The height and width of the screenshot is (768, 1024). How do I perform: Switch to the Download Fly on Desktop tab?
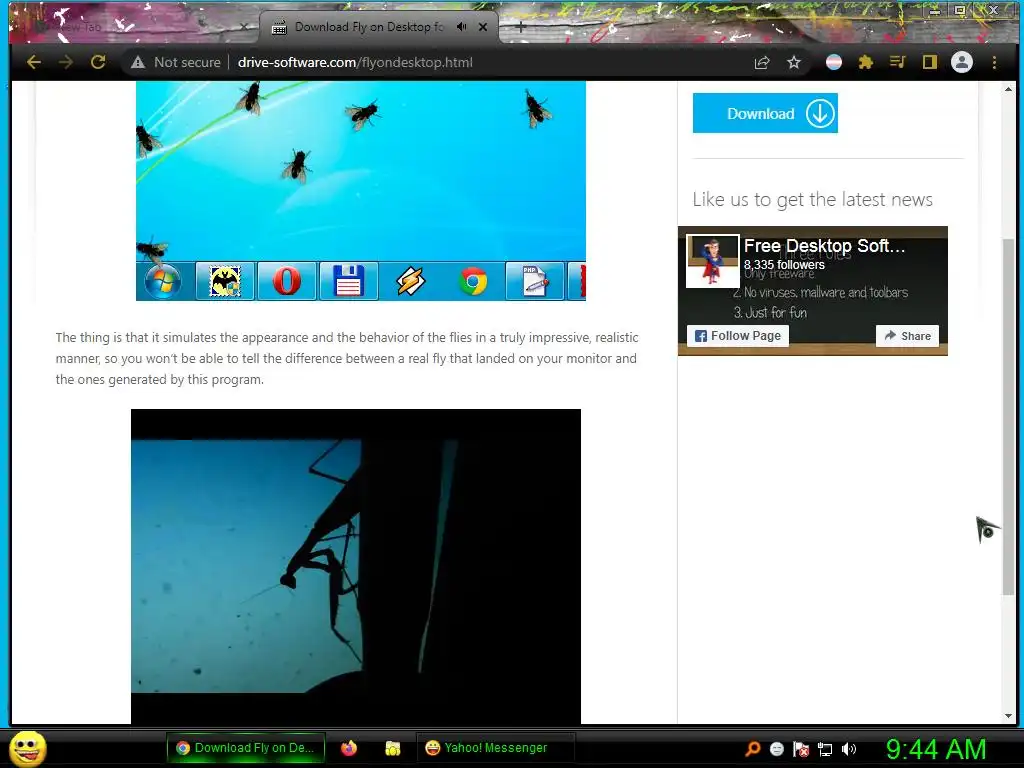pos(368,27)
